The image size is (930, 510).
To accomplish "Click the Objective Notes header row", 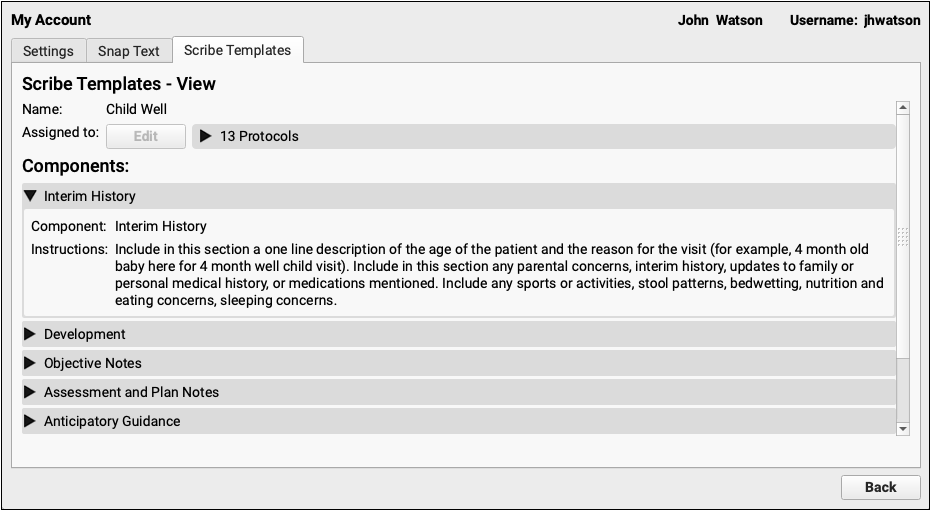I will (x=458, y=363).
